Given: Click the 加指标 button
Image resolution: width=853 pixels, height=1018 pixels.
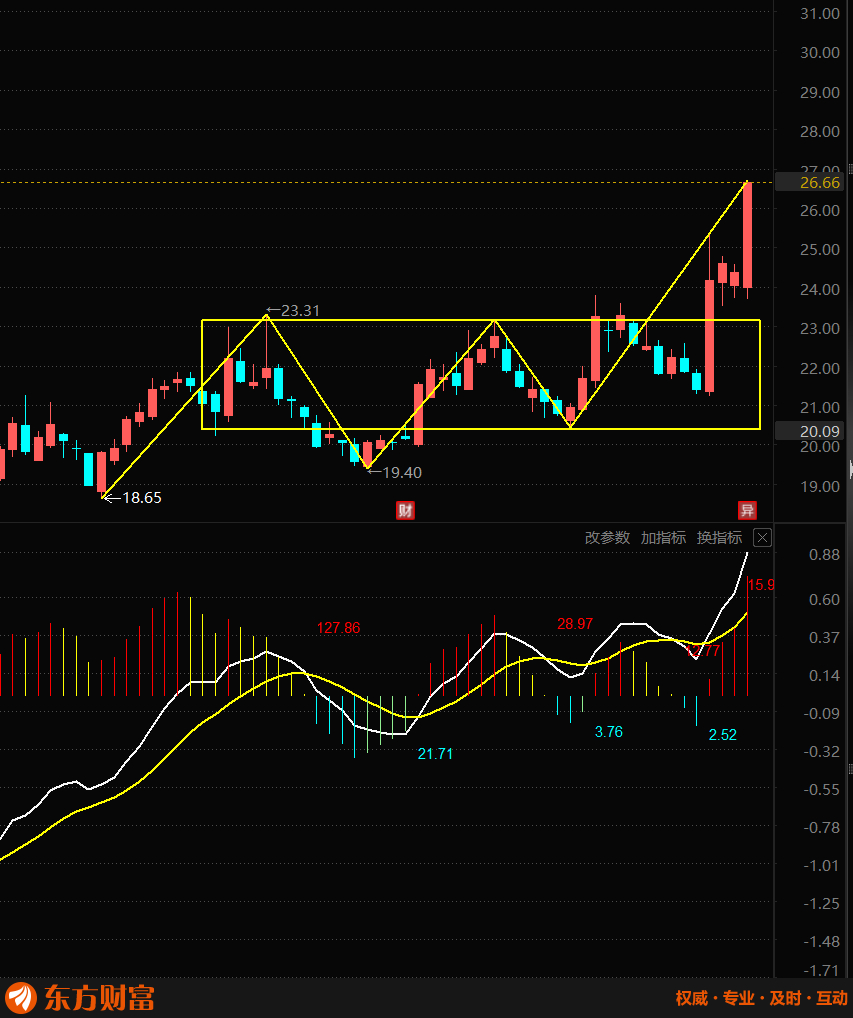Looking at the screenshot, I should click(663, 538).
